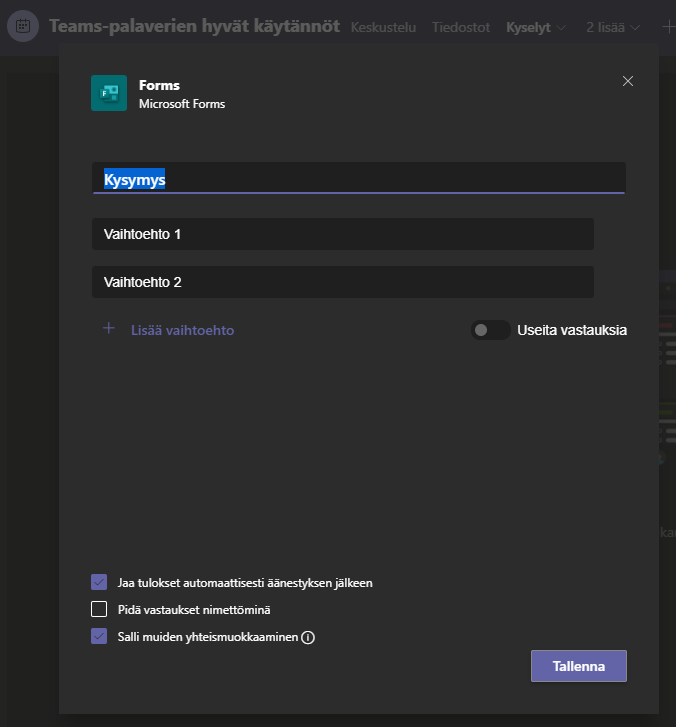Focus the Vaihtoehto 2 input field
This screenshot has width=676, height=727.
343,282
